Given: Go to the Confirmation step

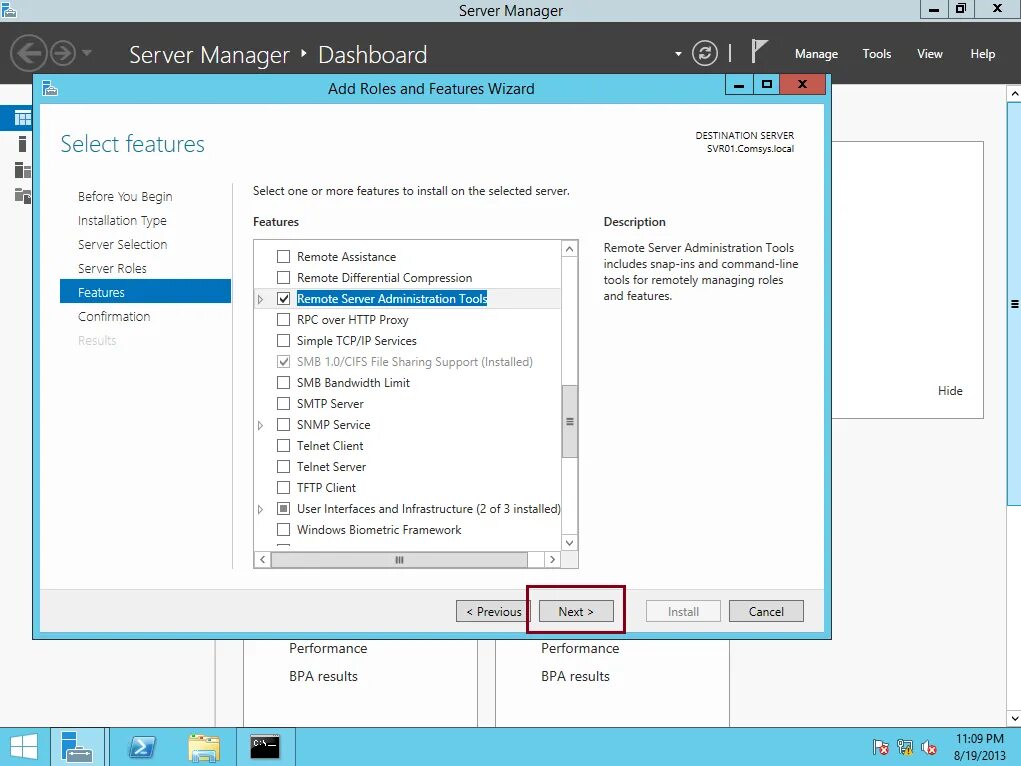Looking at the screenshot, I should click(x=114, y=317).
